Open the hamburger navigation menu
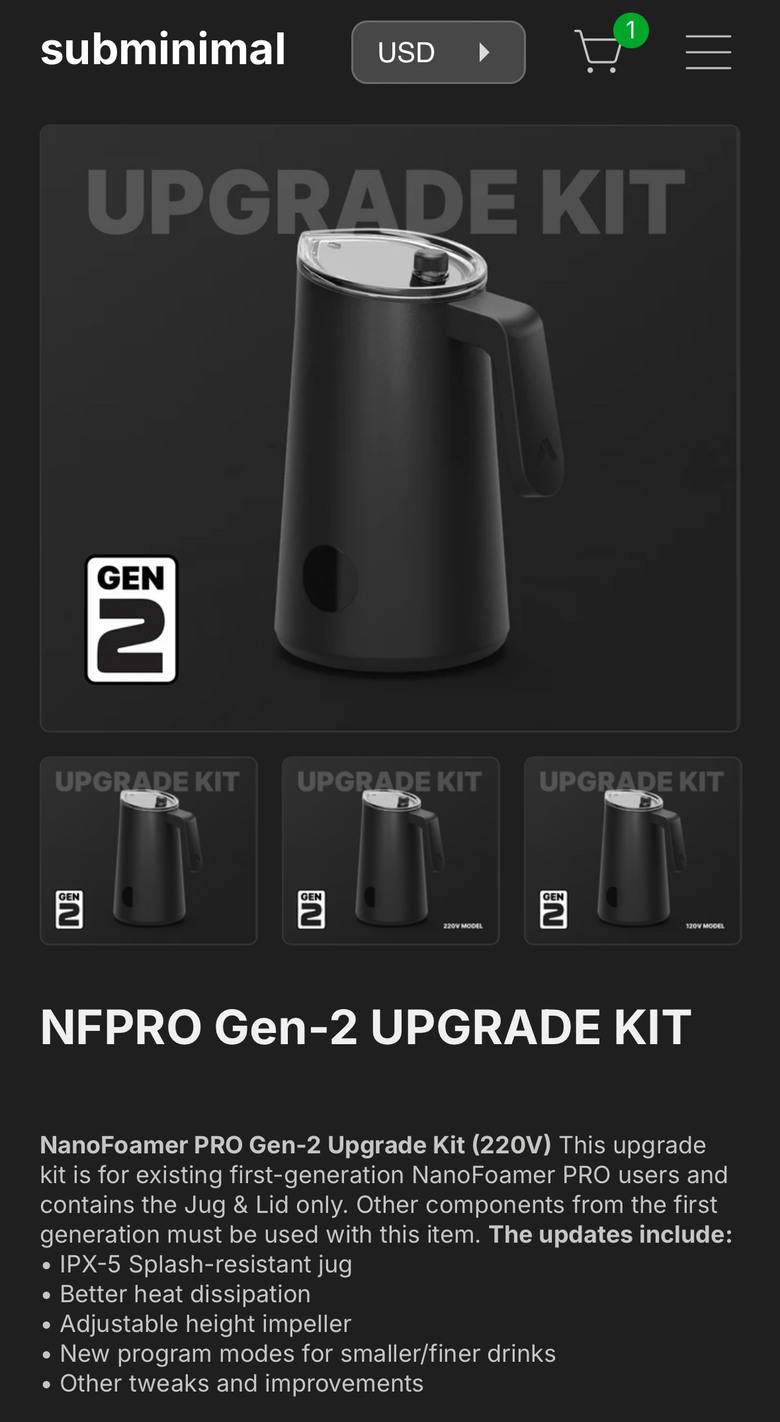 coord(708,52)
